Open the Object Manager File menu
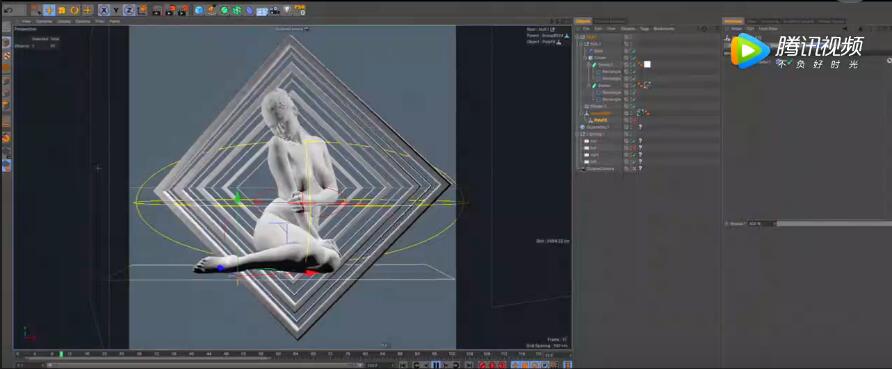 tap(586, 28)
